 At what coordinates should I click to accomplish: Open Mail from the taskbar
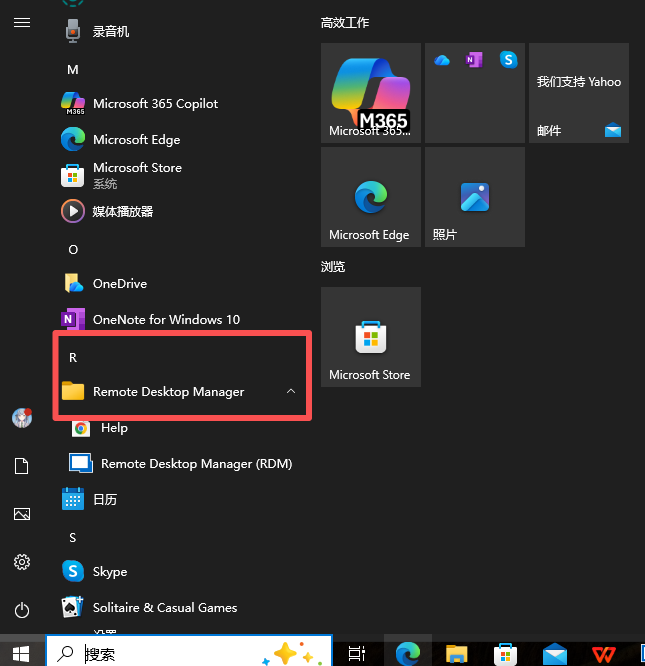[555, 654]
